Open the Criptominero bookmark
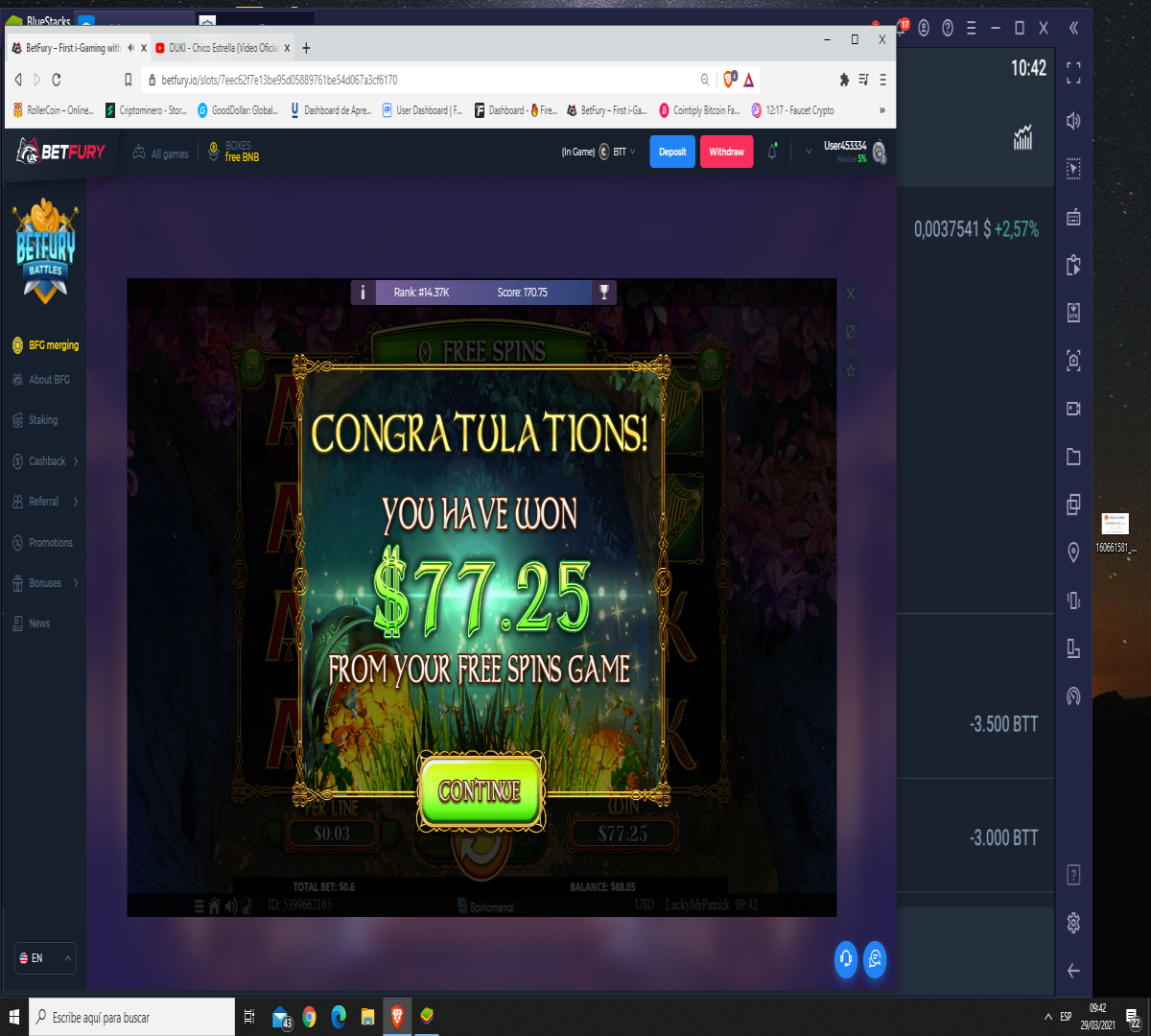This screenshot has width=1151, height=1036. (147, 110)
